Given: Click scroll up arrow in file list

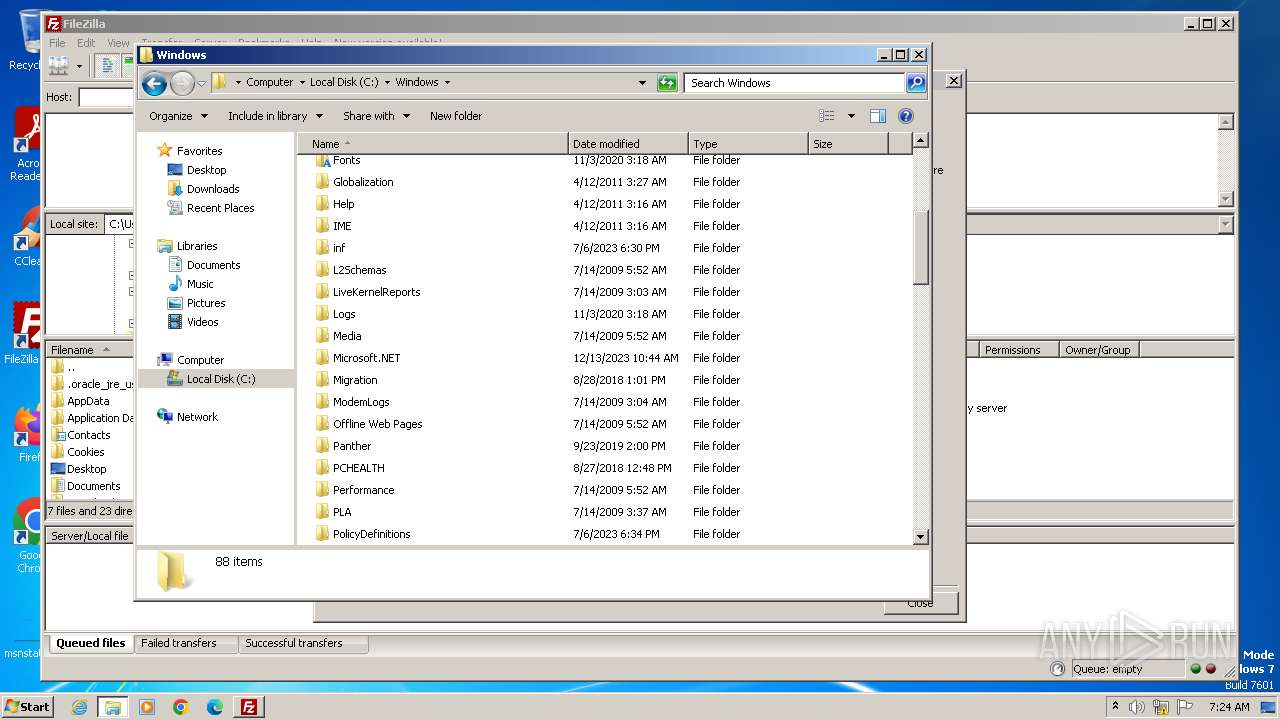Looking at the screenshot, I should coord(921,141).
